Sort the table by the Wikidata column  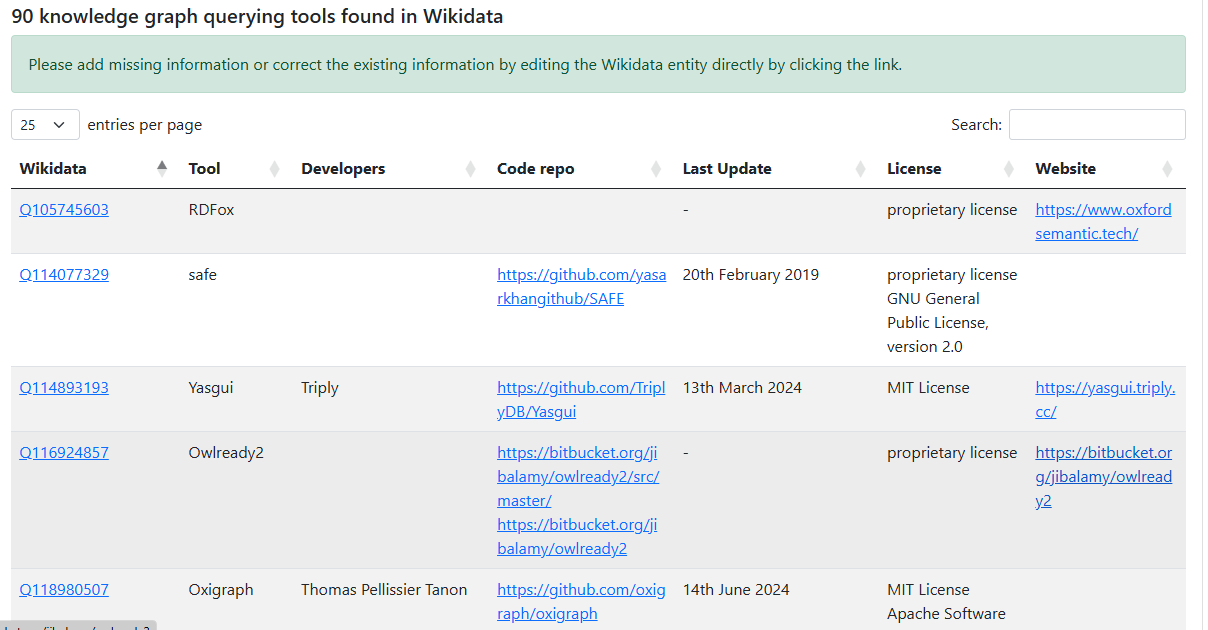(94, 169)
